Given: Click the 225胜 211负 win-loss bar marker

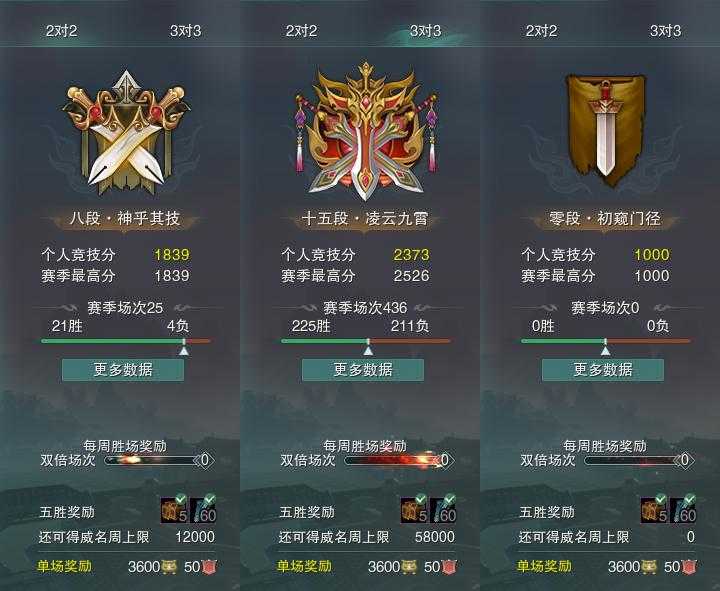Looking at the screenshot, I should point(368,348).
